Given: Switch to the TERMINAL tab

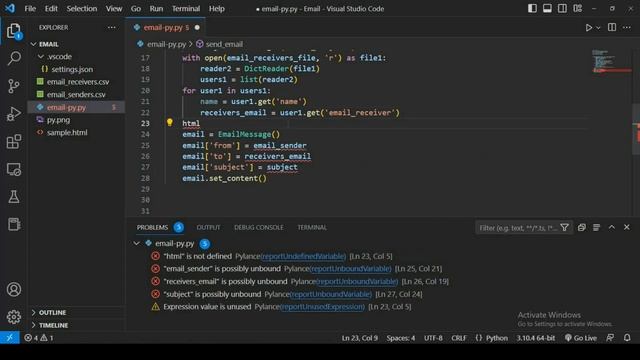Looking at the screenshot, I should tap(312, 227).
